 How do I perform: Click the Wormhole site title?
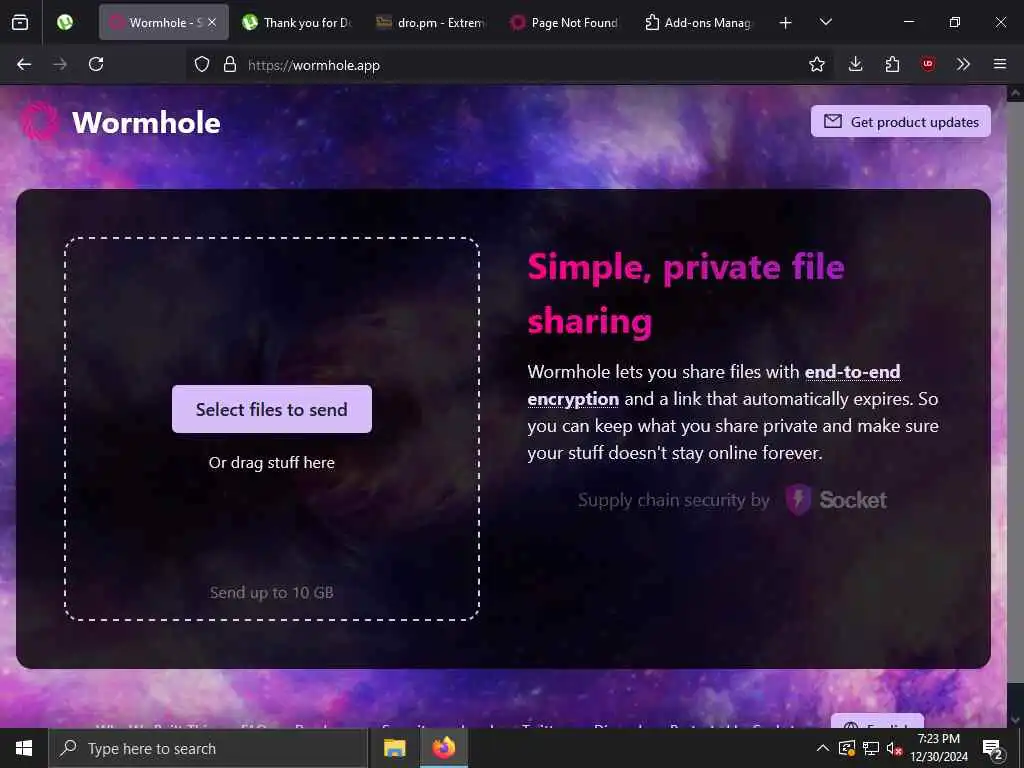click(x=146, y=123)
